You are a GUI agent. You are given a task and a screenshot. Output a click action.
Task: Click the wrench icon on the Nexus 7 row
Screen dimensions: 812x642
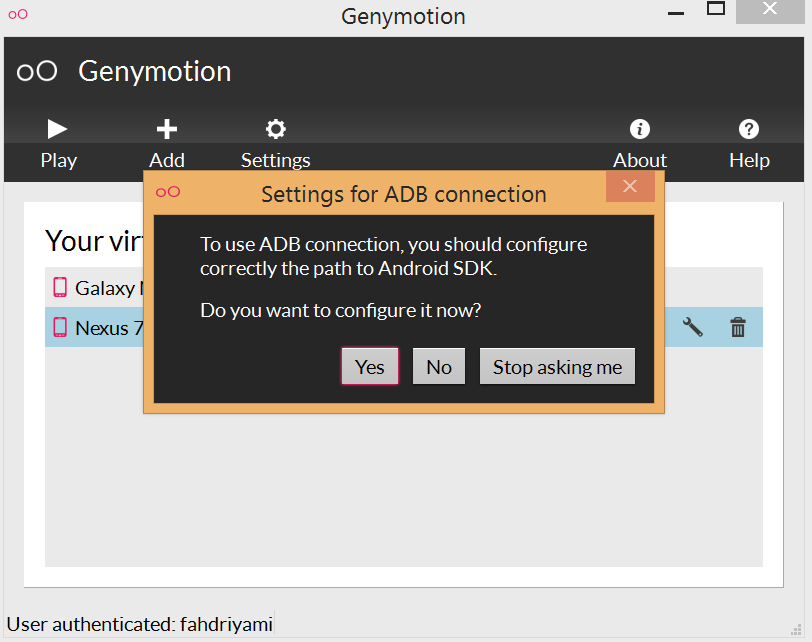[x=692, y=327]
